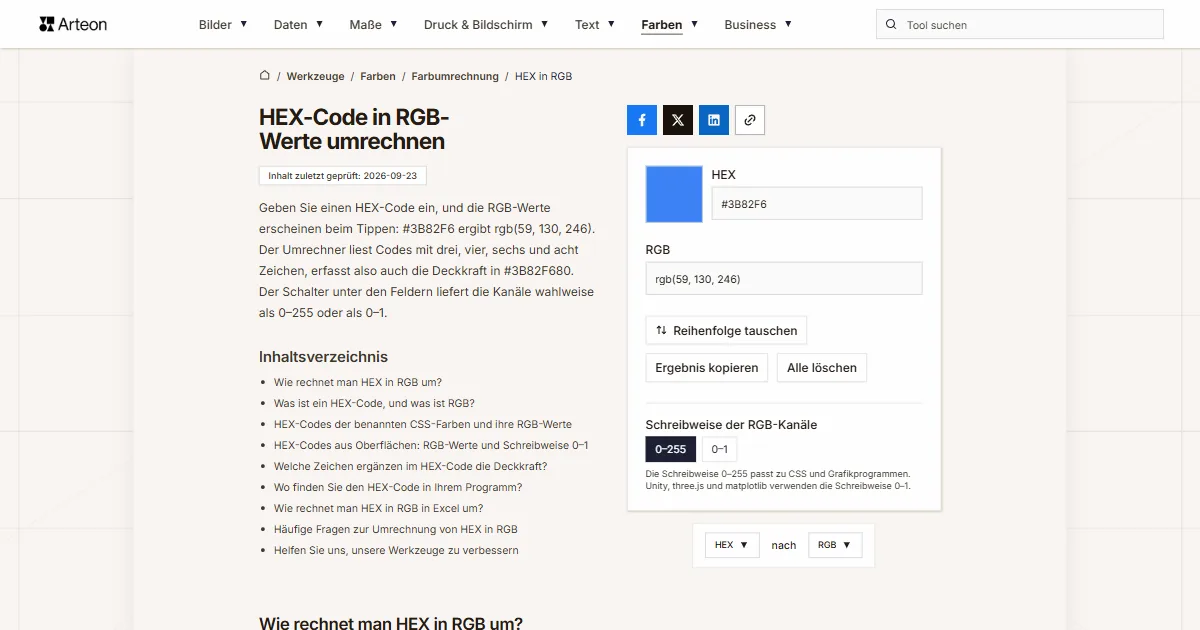Clear everything with Alle löschen
The image size is (1200, 630).
click(822, 368)
